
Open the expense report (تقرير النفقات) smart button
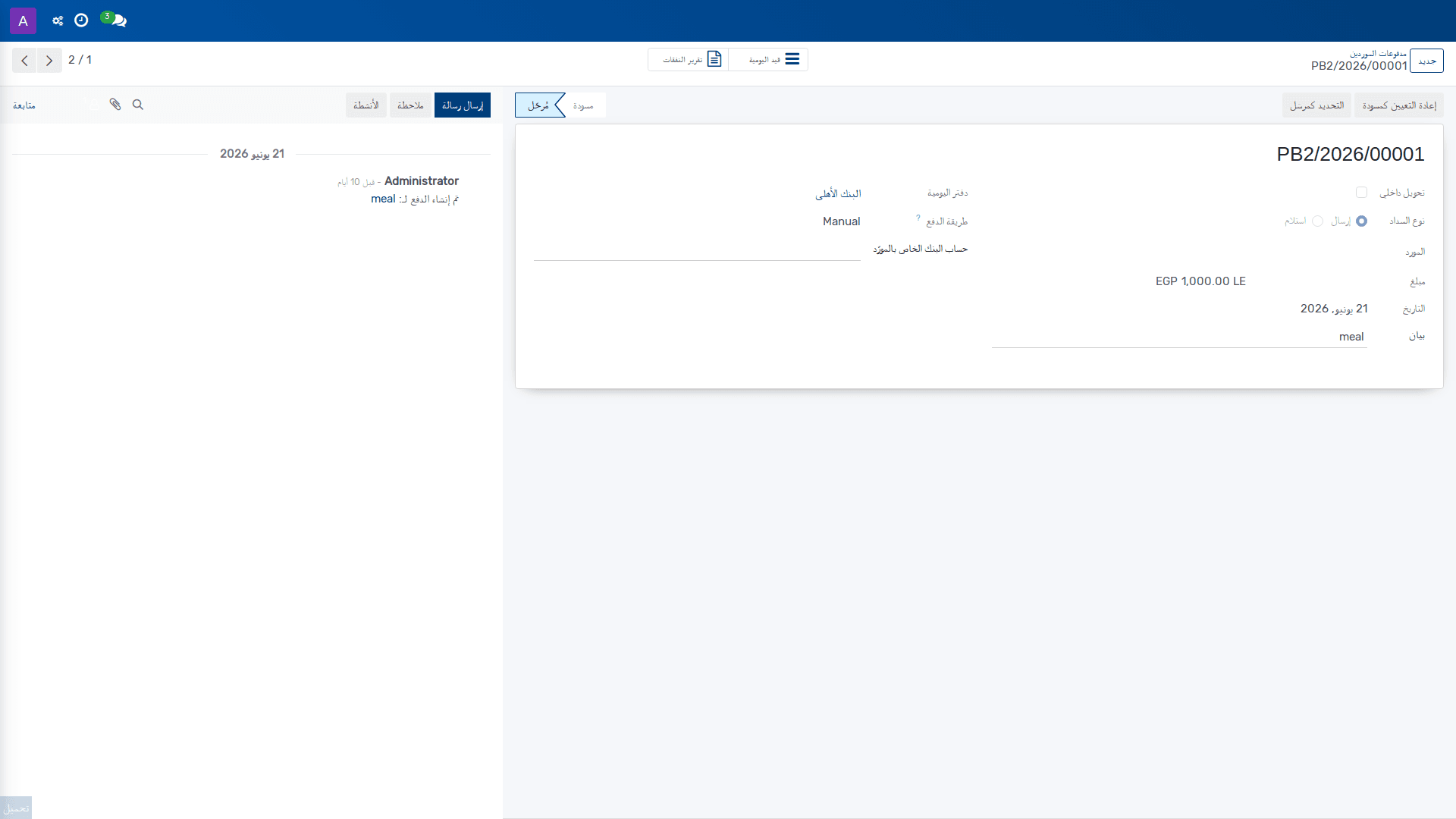tap(689, 60)
